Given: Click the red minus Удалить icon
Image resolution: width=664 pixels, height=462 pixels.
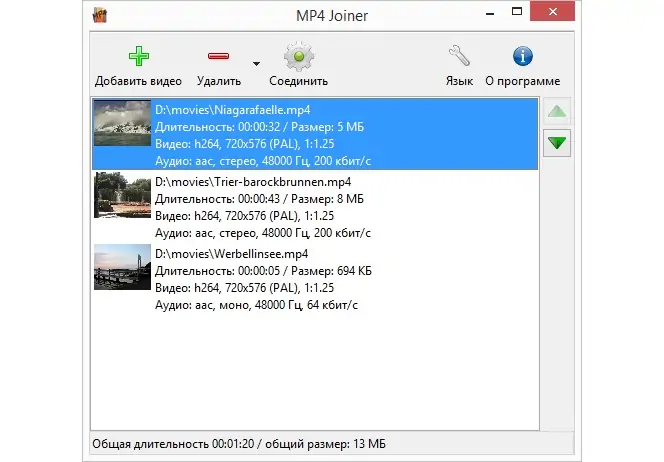Looking at the screenshot, I should coord(219,56).
